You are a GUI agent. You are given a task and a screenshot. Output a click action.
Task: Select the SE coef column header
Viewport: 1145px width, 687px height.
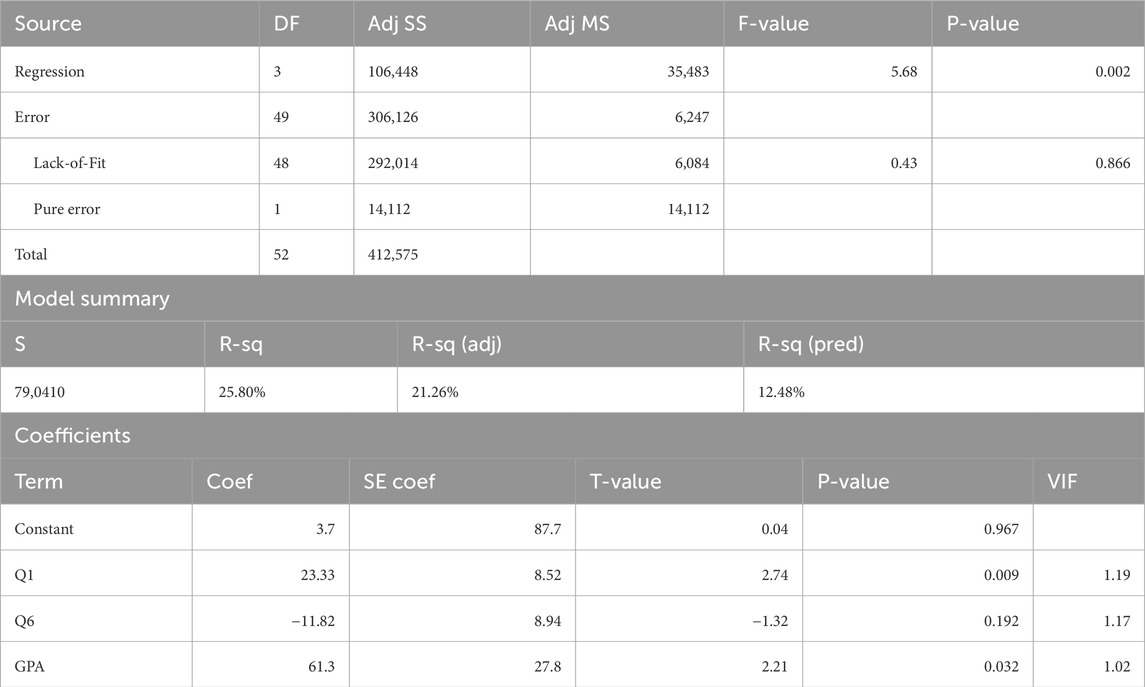point(399,481)
